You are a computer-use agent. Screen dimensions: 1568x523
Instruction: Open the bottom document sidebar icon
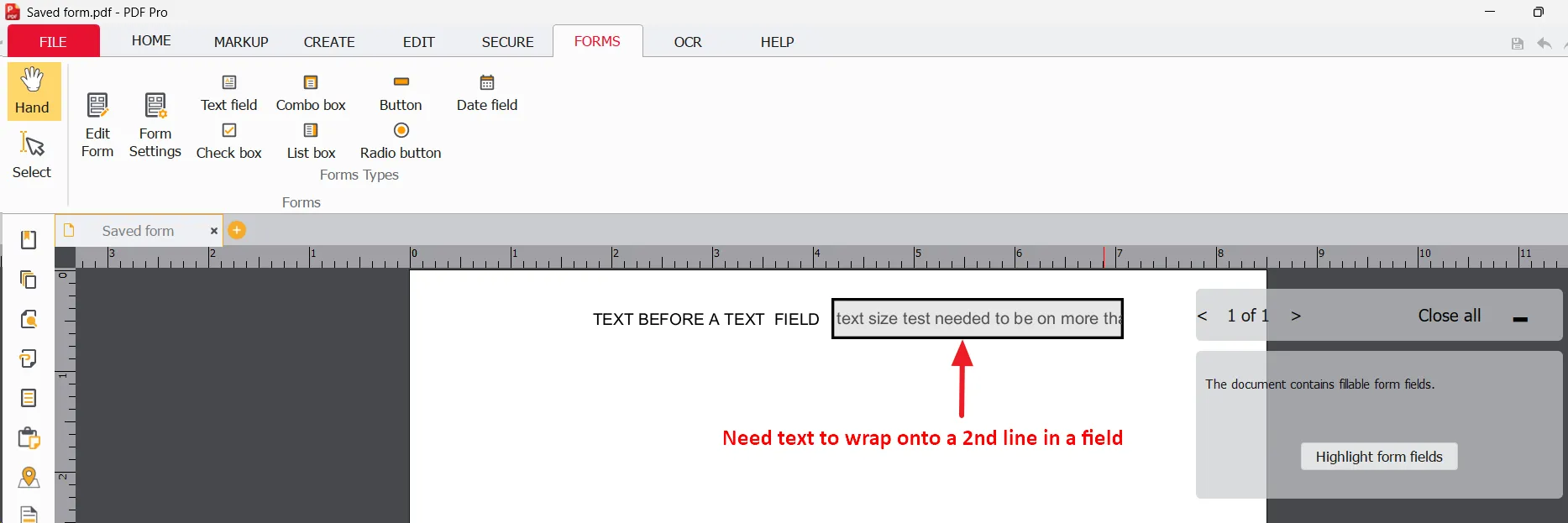click(x=29, y=514)
